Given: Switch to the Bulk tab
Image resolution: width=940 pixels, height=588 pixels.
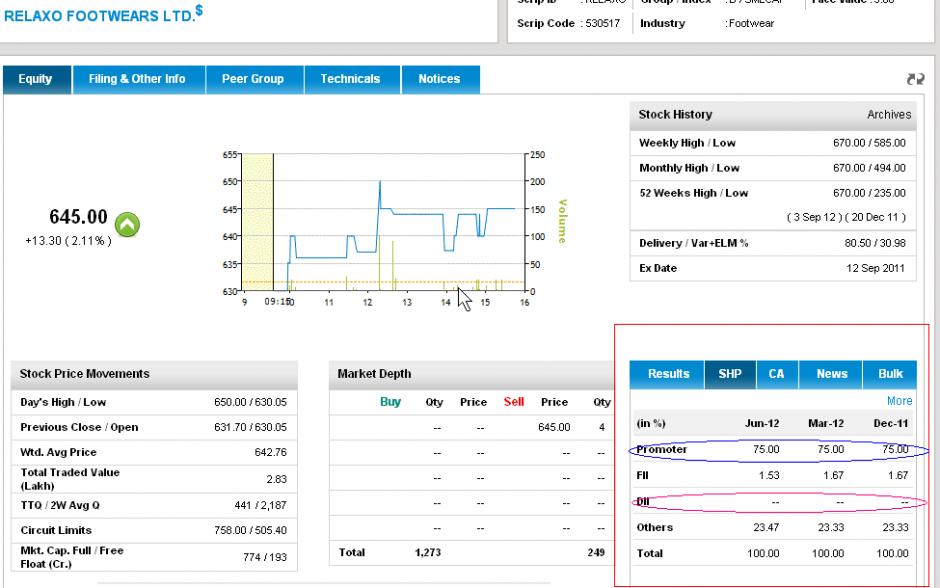Looking at the screenshot, I should (890, 374).
